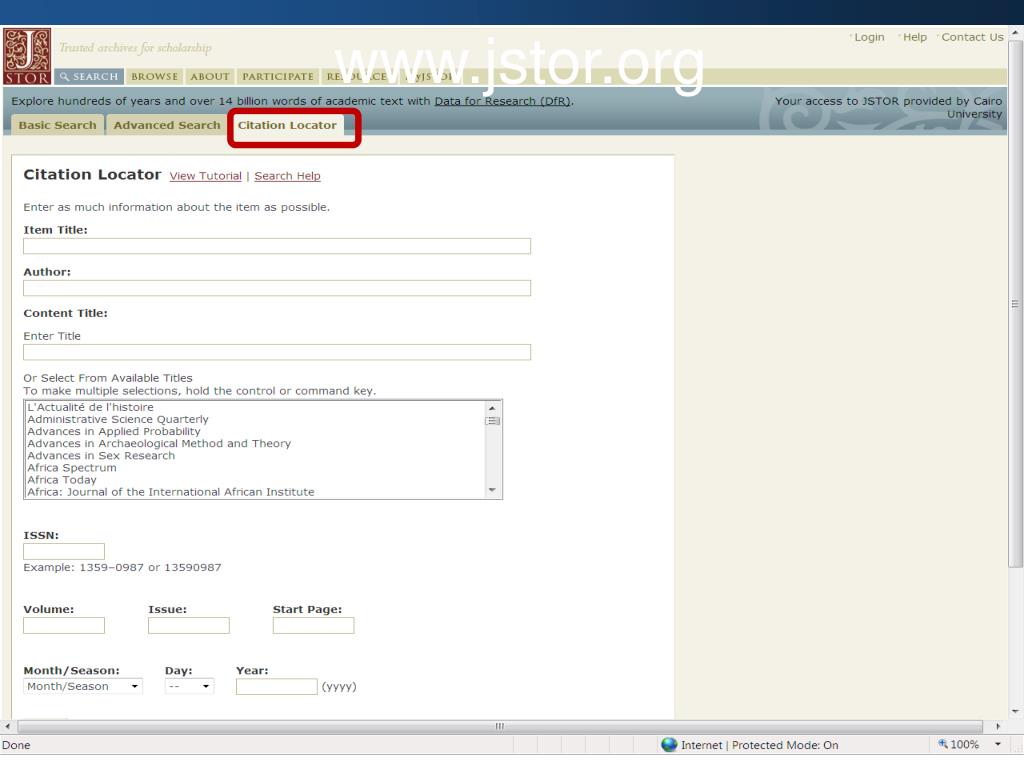Select Advances in Sex Research title
The height and width of the screenshot is (768, 1024).
[101, 455]
